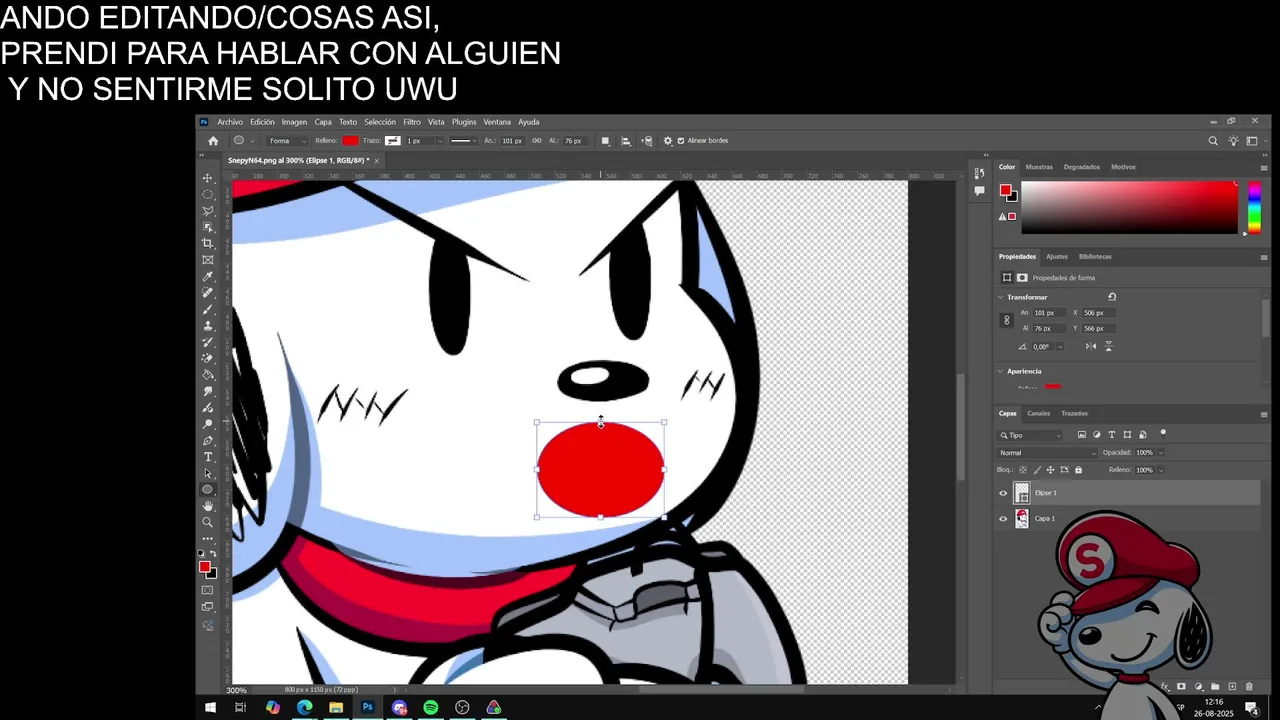Select the Ellipse shape tool in the toolbox
This screenshot has width=1280, height=720.
208,489
